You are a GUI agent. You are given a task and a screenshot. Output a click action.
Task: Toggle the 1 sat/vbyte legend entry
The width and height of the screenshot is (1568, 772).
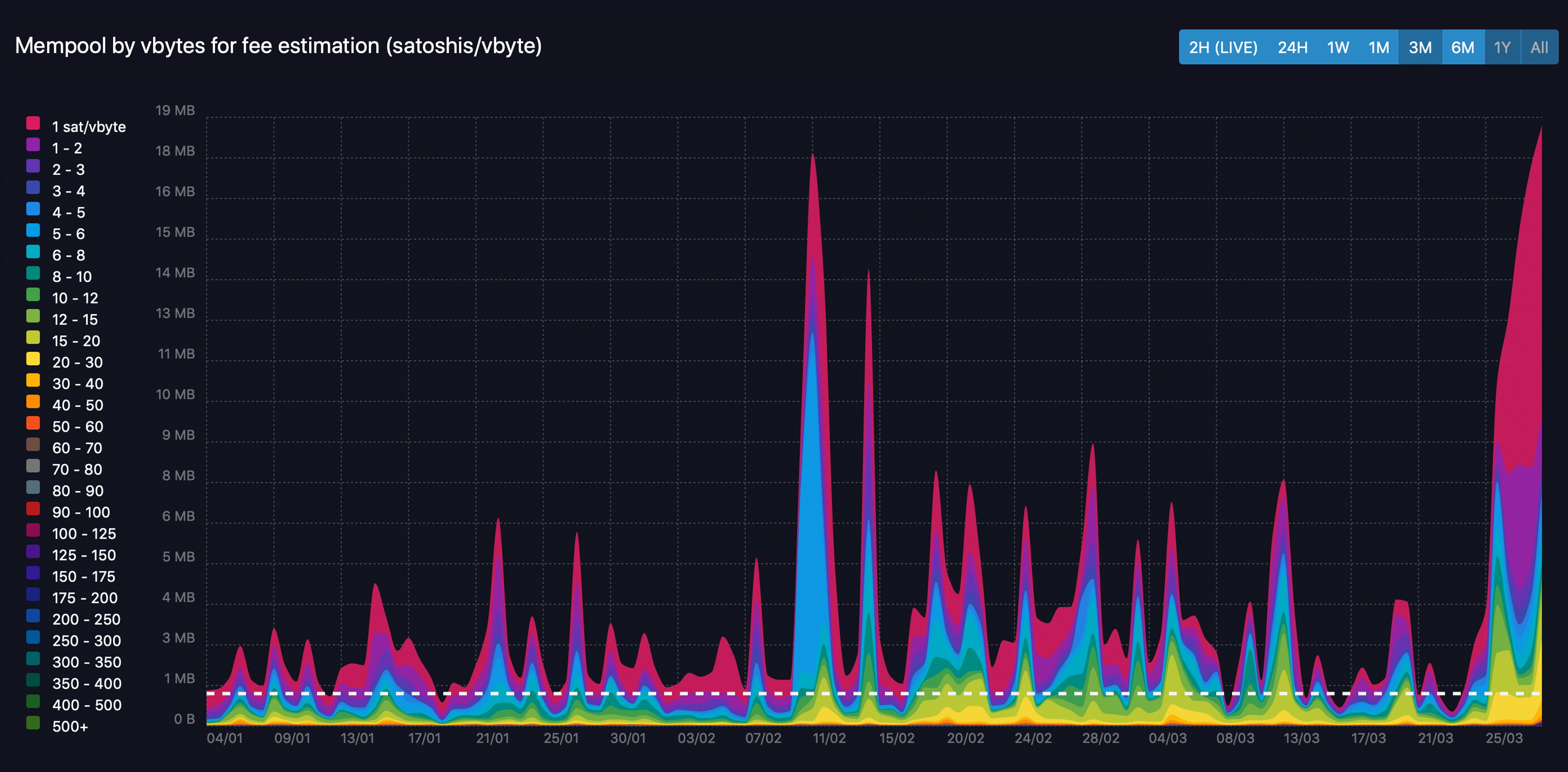coord(89,126)
